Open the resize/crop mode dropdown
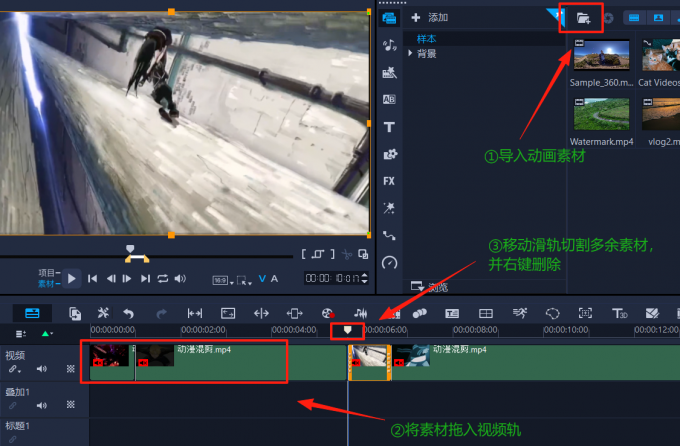Image resolution: width=680 pixels, height=446 pixels. 244,281
